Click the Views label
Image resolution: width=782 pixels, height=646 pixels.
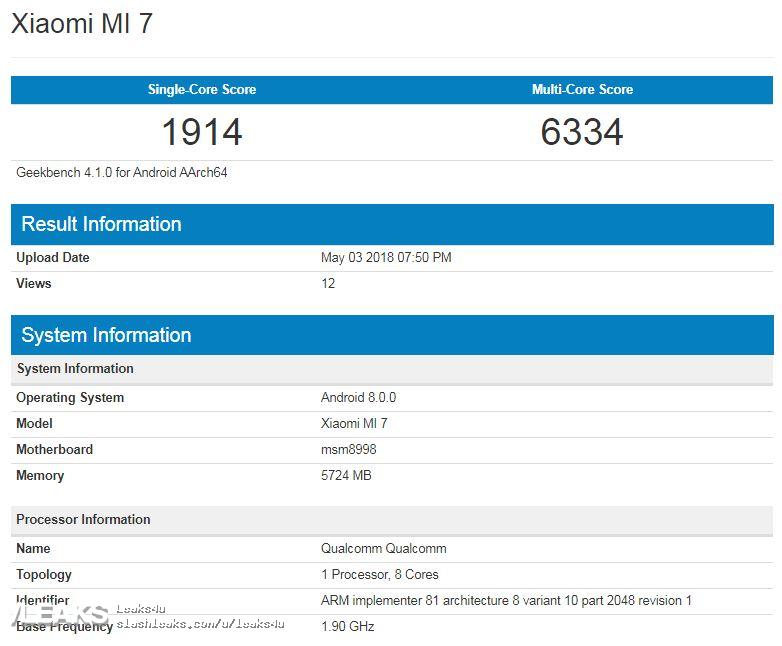click(x=33, y=283)
